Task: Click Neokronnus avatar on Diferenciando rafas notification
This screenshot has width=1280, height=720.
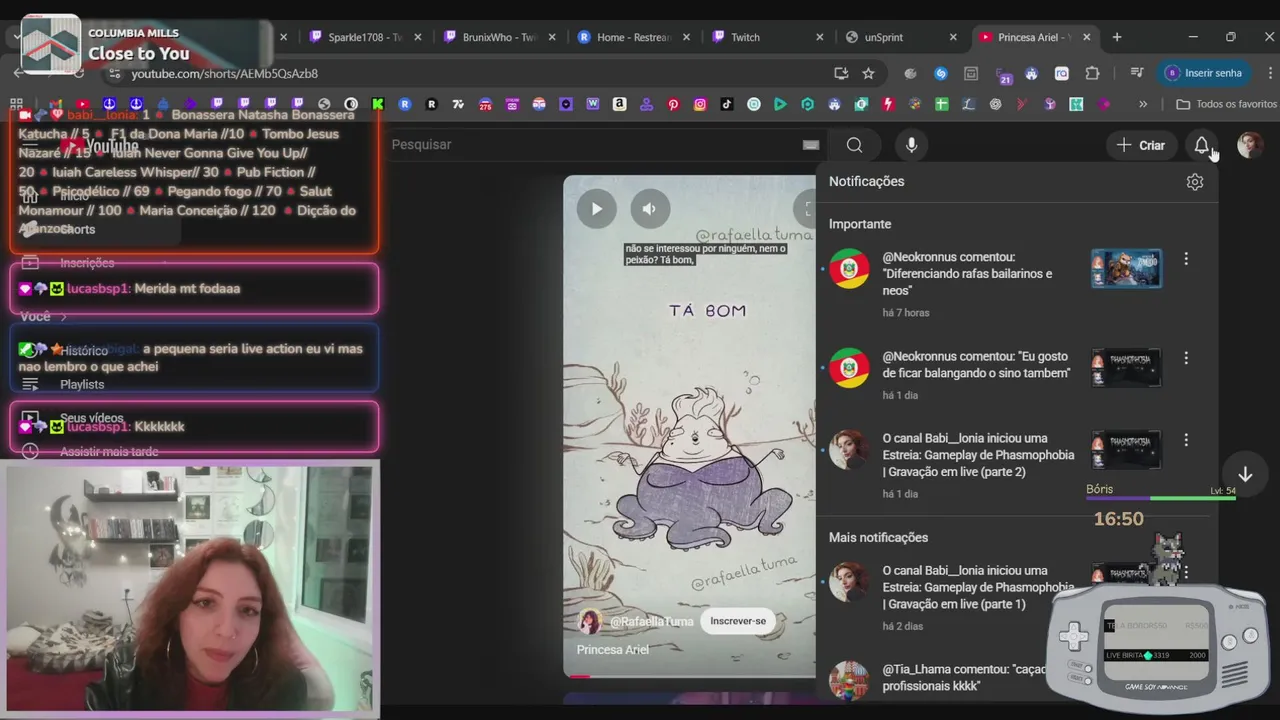Action: (x=849, y=268)
